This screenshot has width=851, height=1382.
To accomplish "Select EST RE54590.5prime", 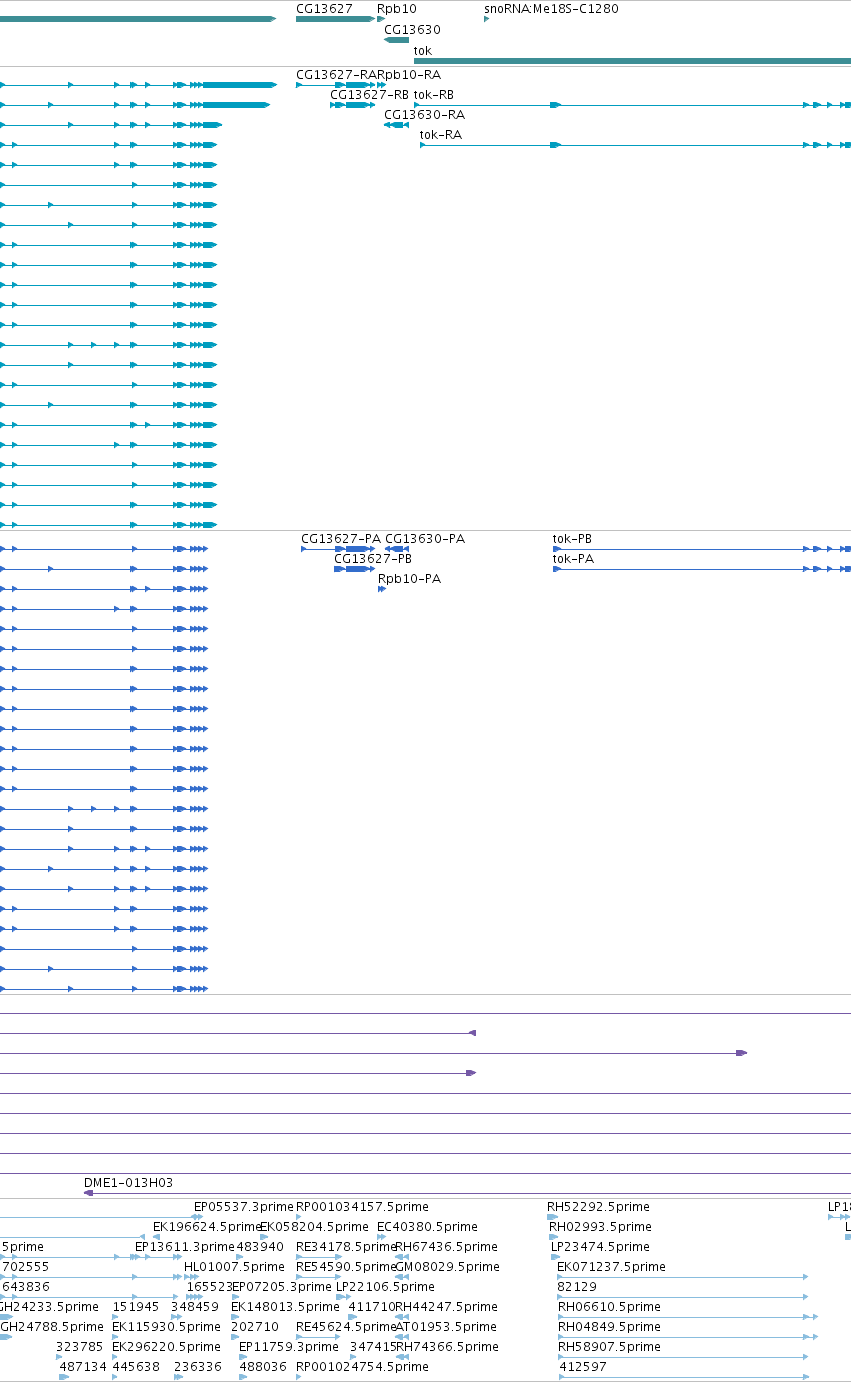I will pos(346,1266).
